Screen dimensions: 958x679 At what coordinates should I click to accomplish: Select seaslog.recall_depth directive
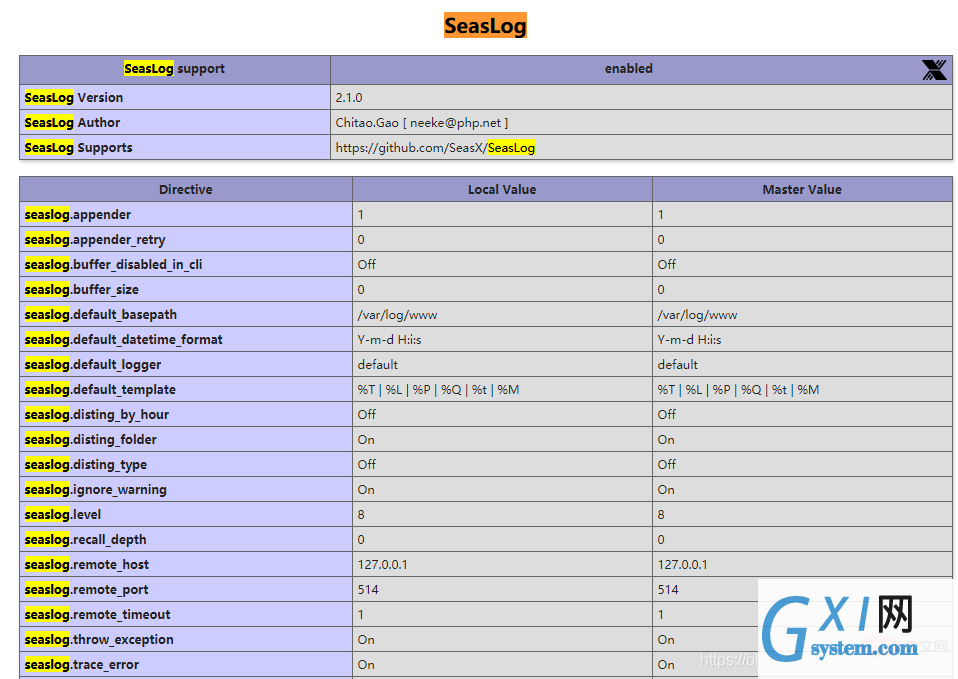[86, 540]
